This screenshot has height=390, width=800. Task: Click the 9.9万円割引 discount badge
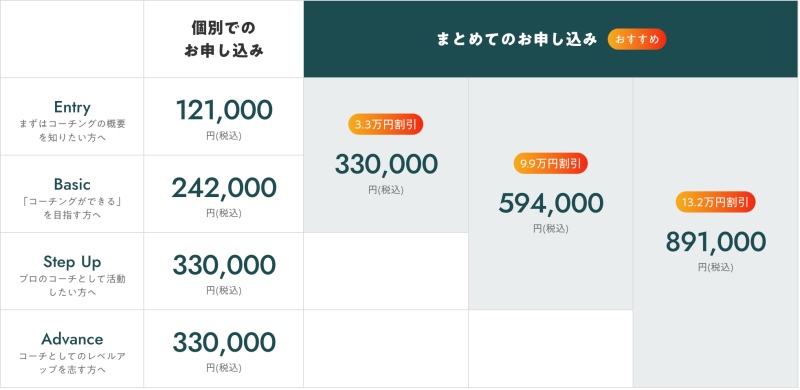tap(551, 163)
